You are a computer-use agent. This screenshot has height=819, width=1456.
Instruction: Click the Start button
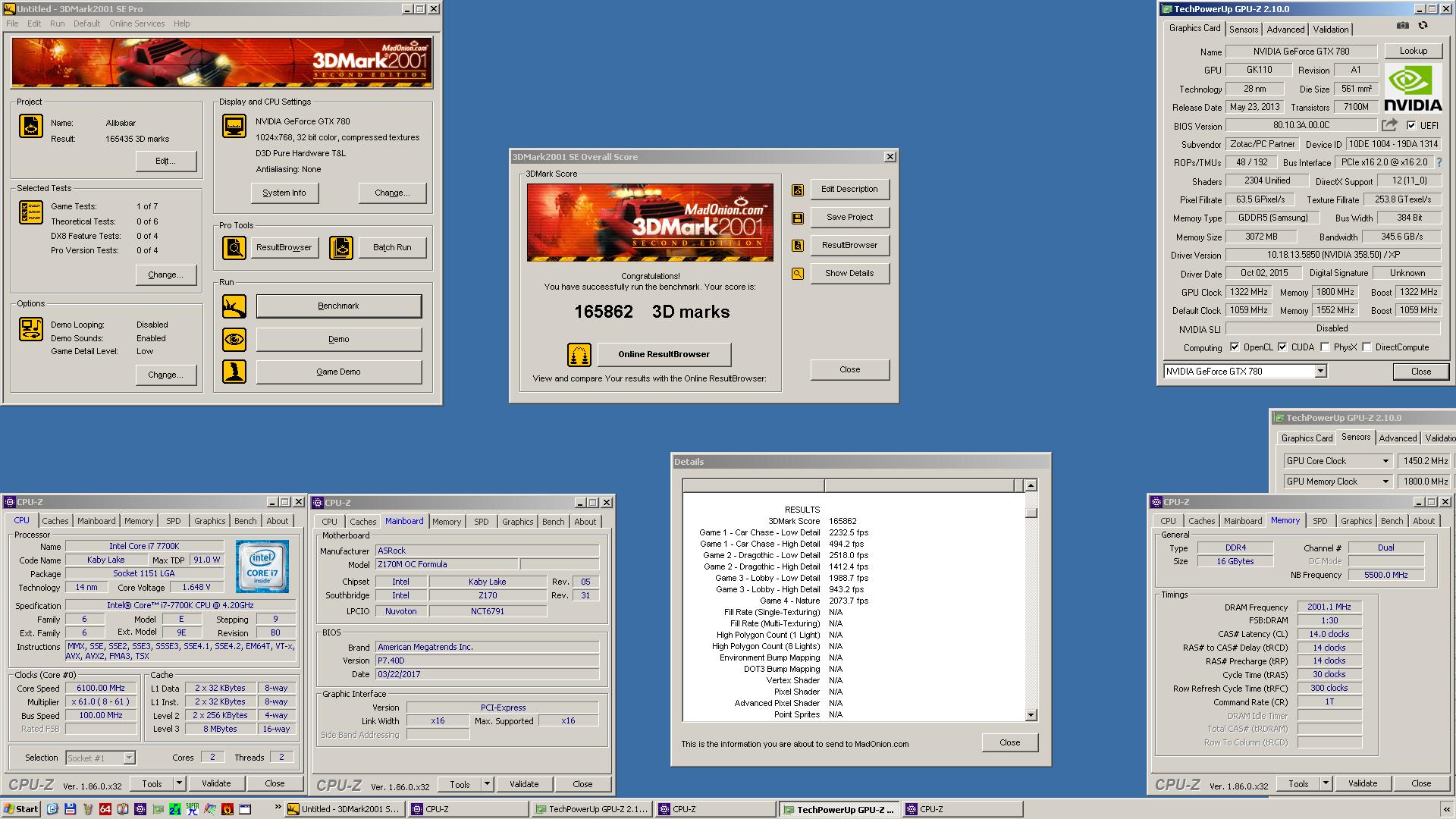(x=21, y=809)
